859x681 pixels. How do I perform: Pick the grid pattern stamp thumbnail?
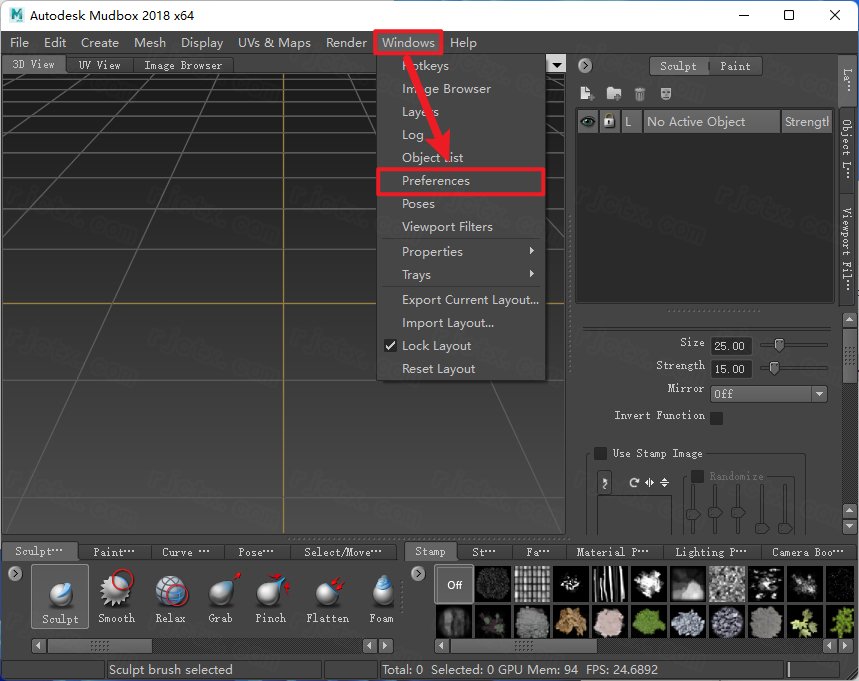pyautogui.click(x=532, y=584)
